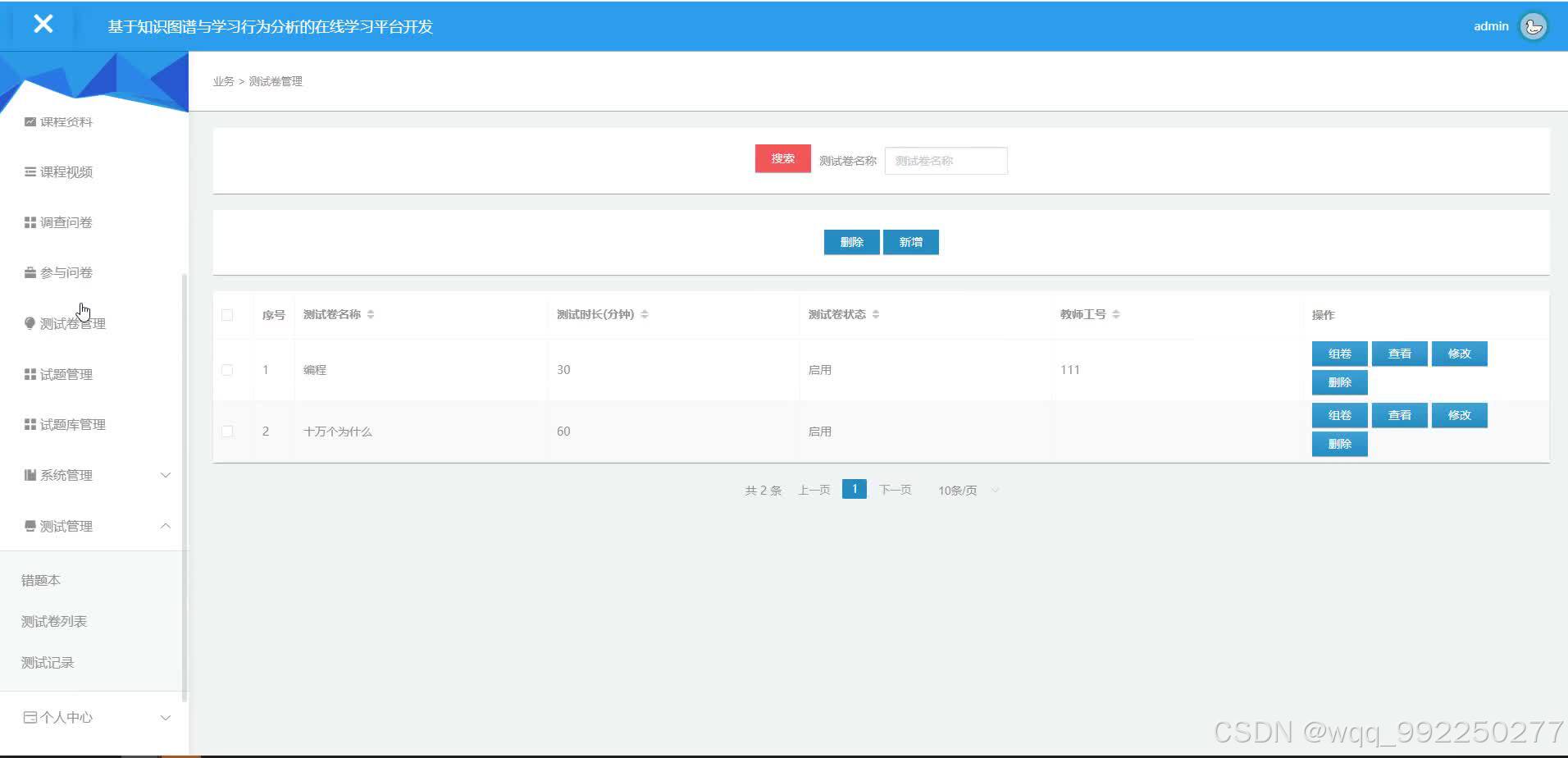
Task: Check the checkbox for row 十万个为什么
Action: pos(227,432)
